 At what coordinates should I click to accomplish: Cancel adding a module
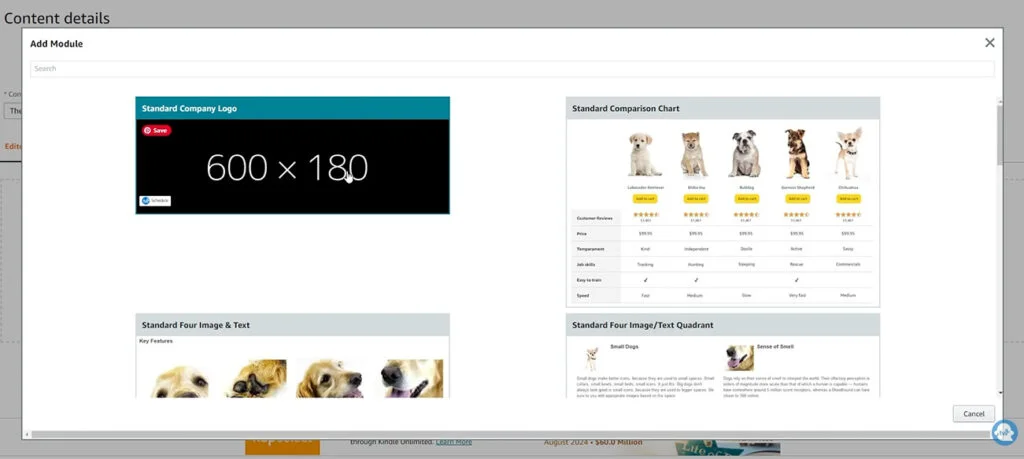(x=974, y=414)
